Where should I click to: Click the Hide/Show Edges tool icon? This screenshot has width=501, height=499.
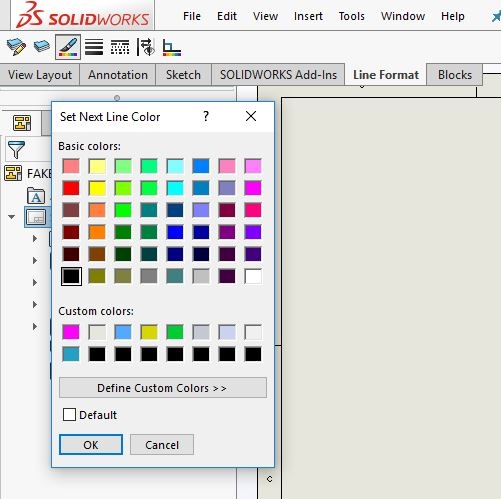[x=146, y=47]
